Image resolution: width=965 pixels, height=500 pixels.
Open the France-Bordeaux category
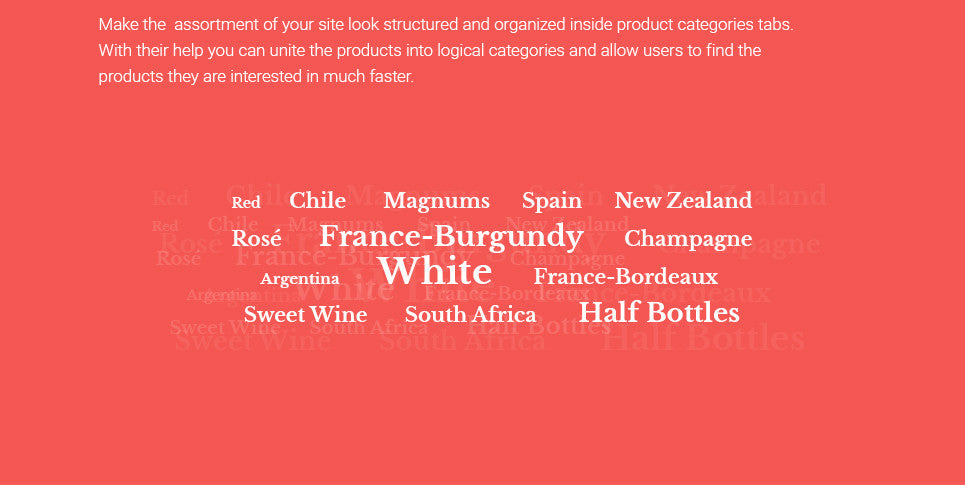tap(626, 276)
